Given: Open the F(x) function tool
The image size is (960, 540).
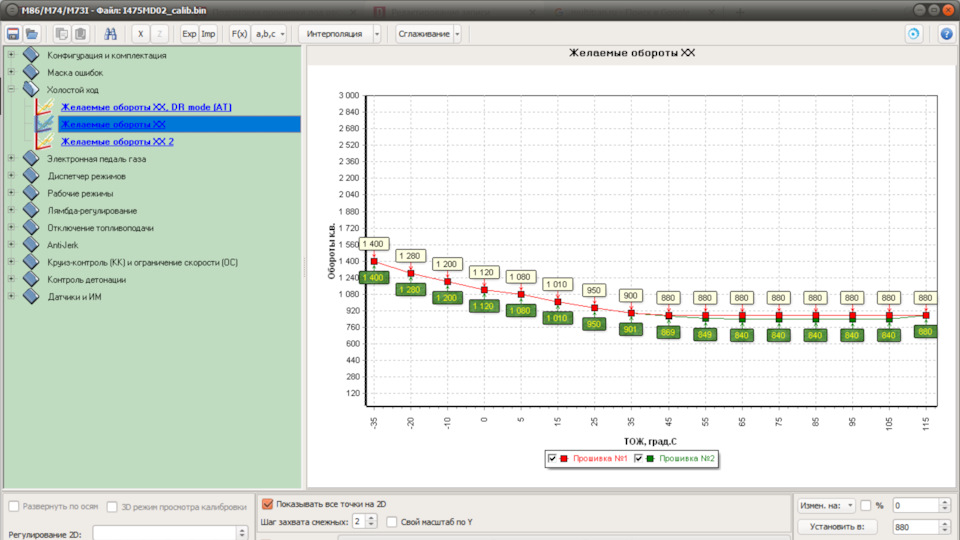Looking at the screenshot, I should click(x=239, y=34).
